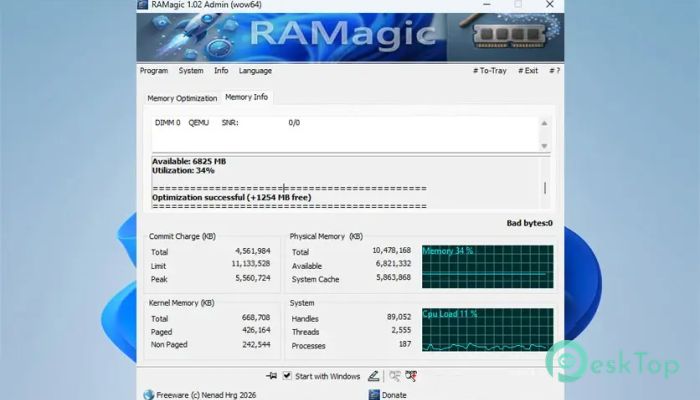The height and width of the screenshot is (400, 700).
Task: Click the globe icon by Freeware
Action: [149, 395]
